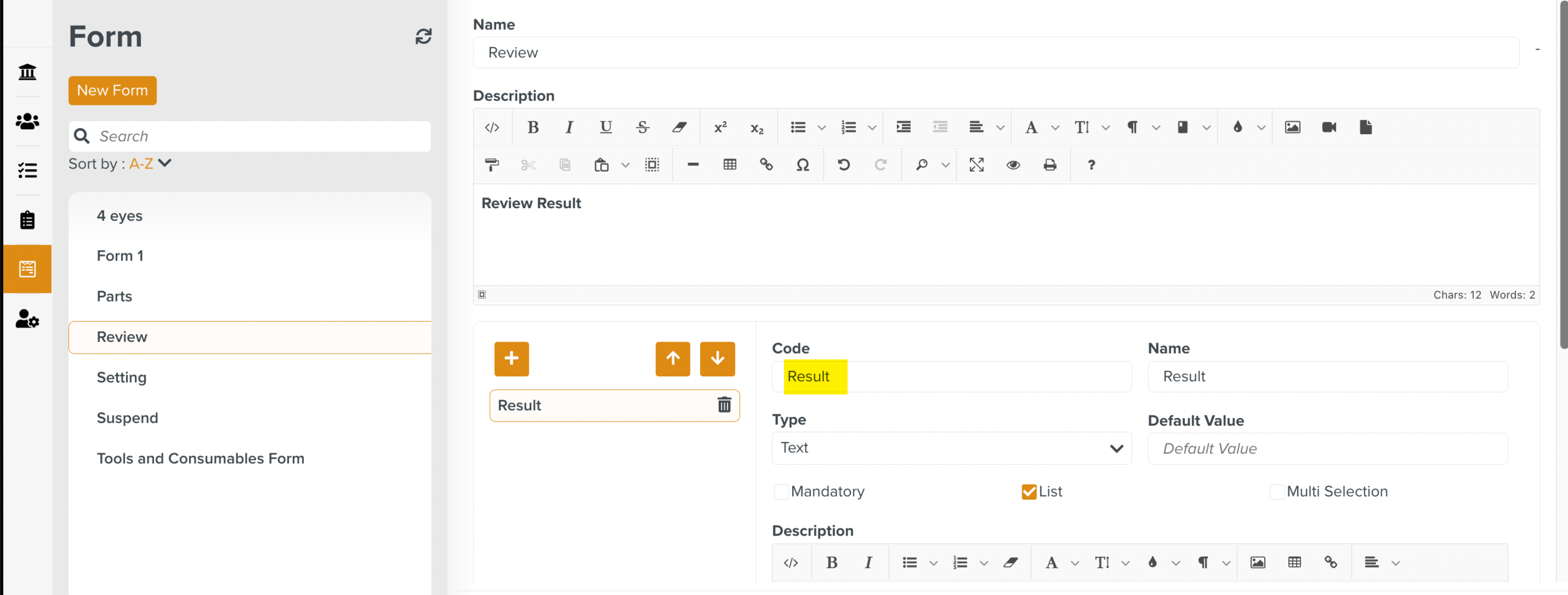Select the source code view icon

(x=492, y=127)
